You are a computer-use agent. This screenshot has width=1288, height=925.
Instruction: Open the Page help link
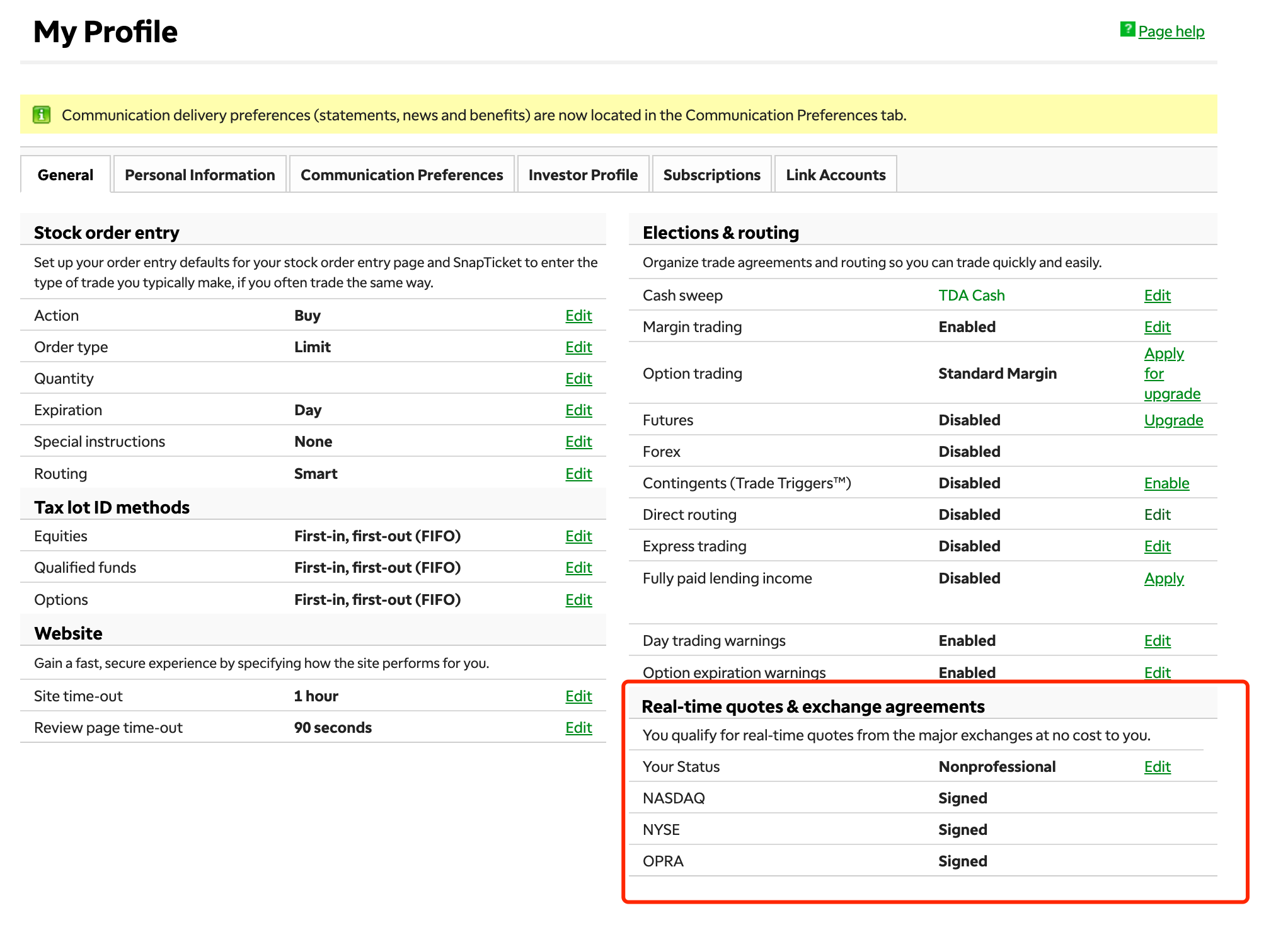pyautogui.click(x=1171, y=31)
